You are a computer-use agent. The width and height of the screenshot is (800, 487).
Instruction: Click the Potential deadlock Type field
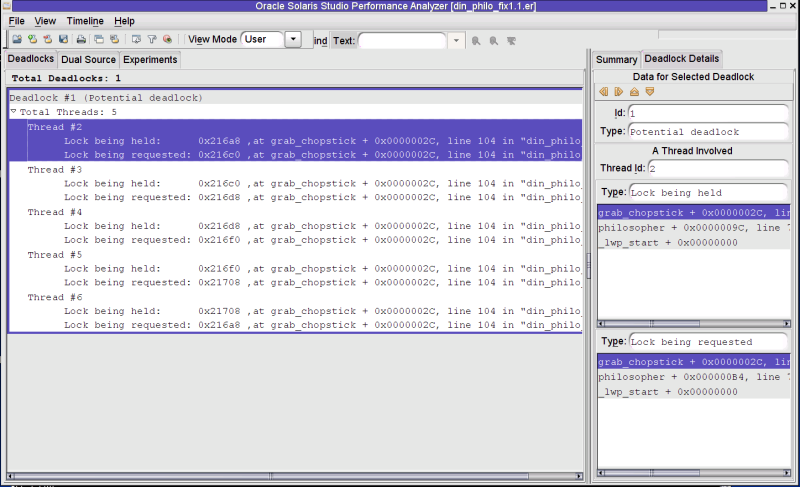(708, 132)
